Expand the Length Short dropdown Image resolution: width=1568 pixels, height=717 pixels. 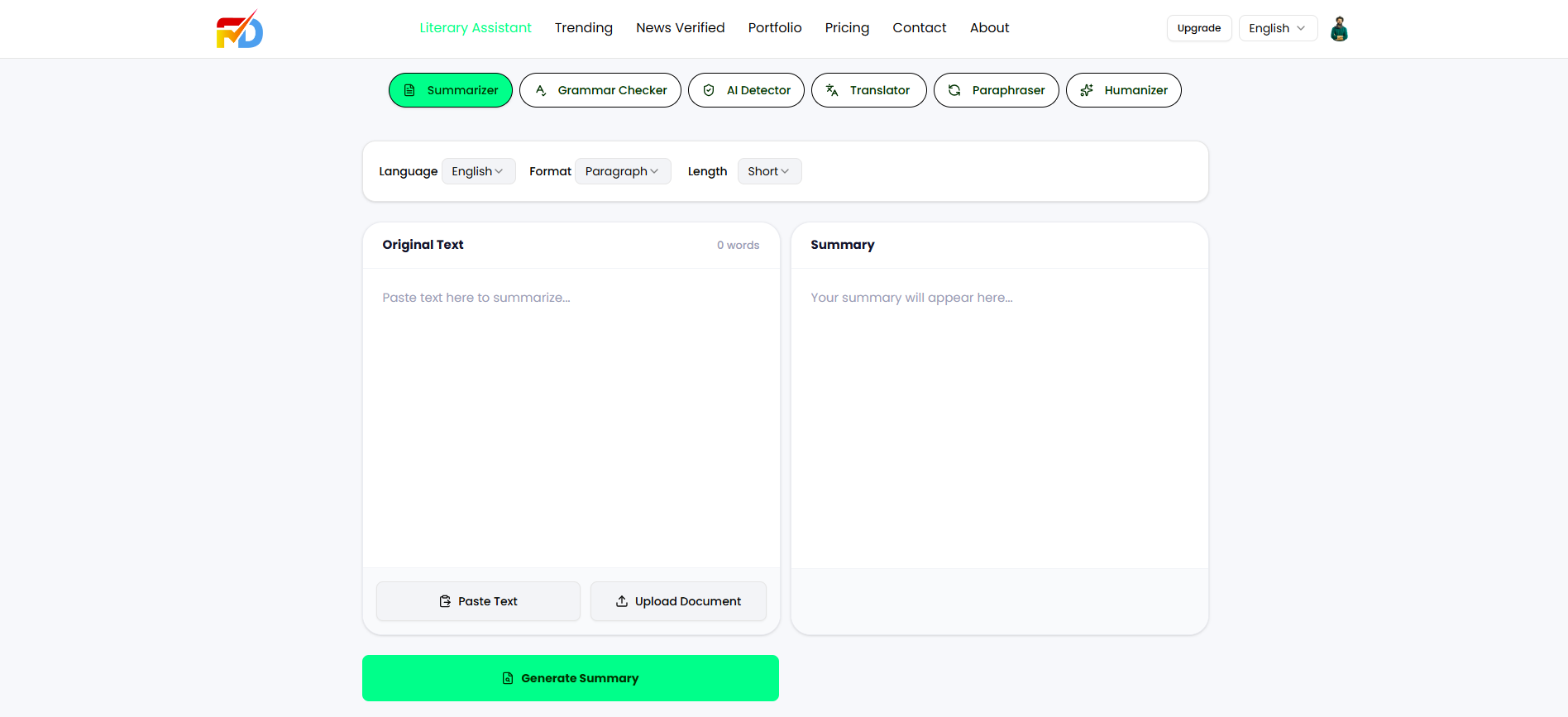click(768, 171)
